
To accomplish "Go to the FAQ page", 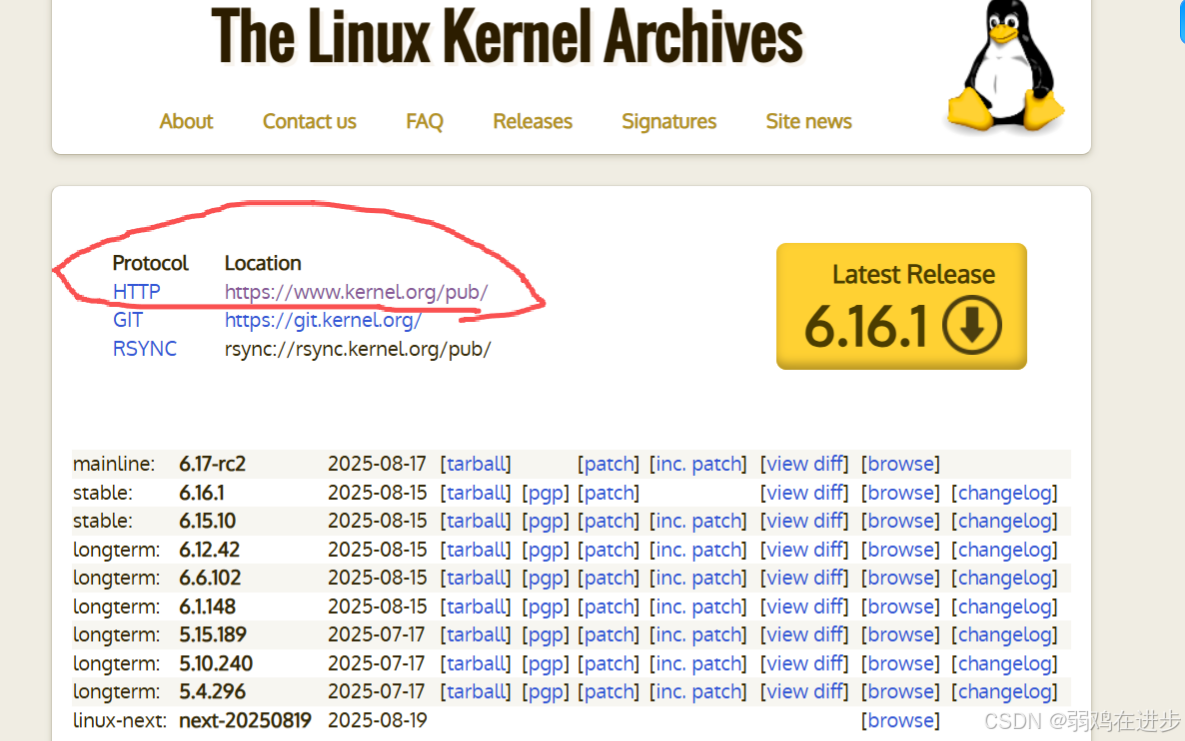I will click(x=424, y=121).
